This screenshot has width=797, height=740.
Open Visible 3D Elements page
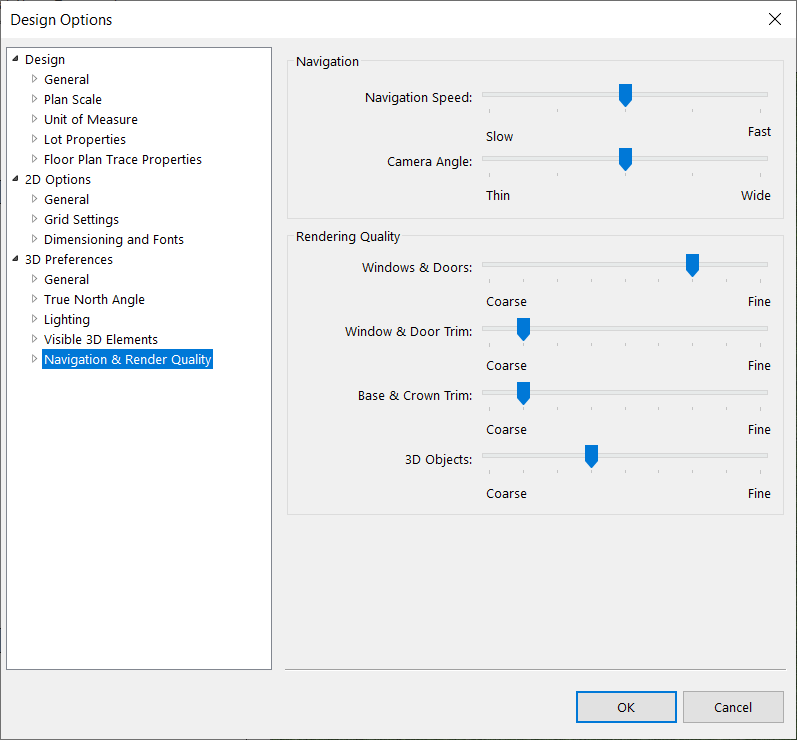[101, 340]
